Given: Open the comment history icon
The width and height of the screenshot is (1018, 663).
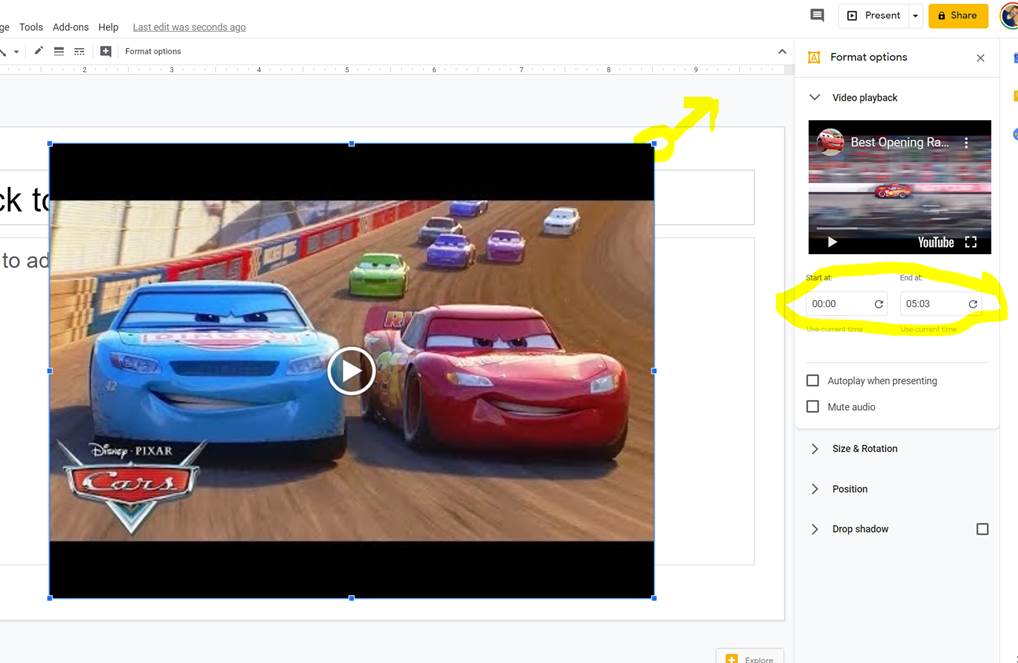Looking at the screenshot, I should point(817,15).
